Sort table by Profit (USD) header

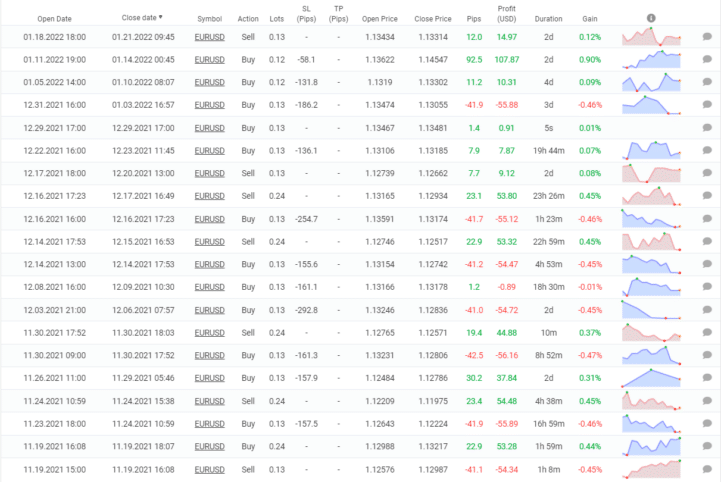pyautogui.click(x=506, y=14)
